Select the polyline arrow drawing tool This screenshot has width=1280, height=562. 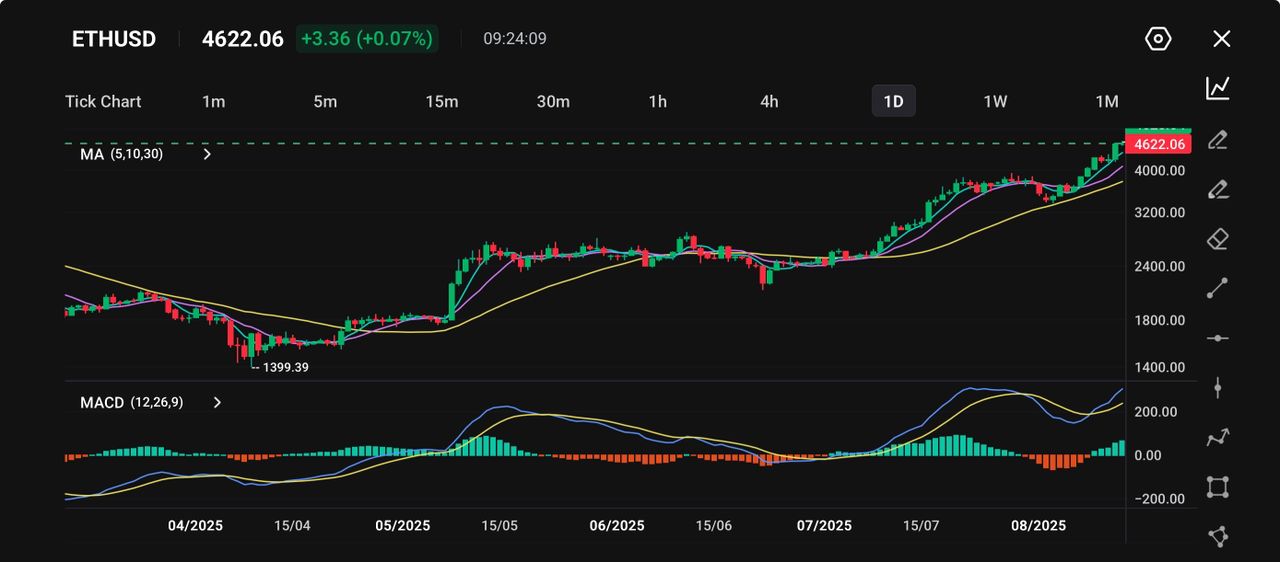point(1217,437)
